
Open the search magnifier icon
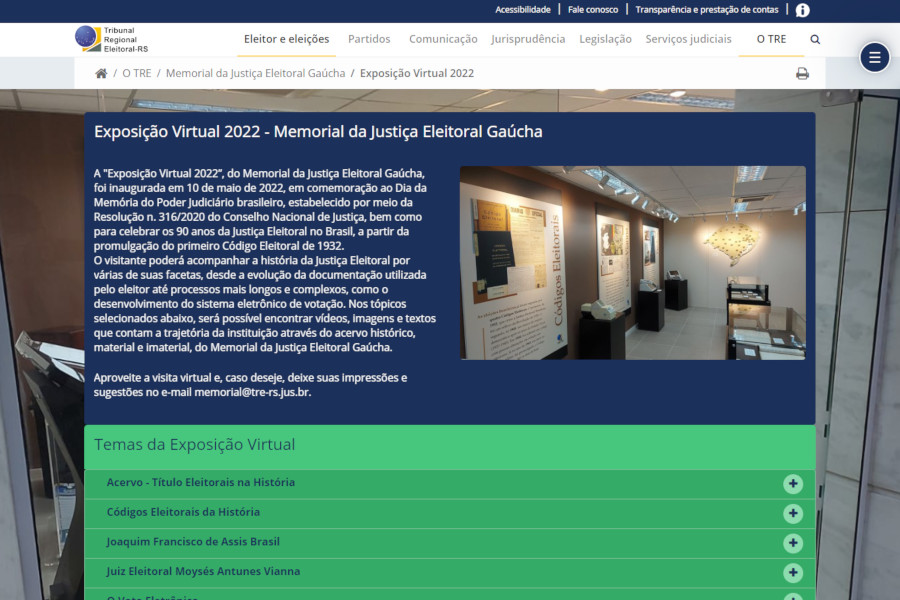pyautogui.click(x=815, y=40)
